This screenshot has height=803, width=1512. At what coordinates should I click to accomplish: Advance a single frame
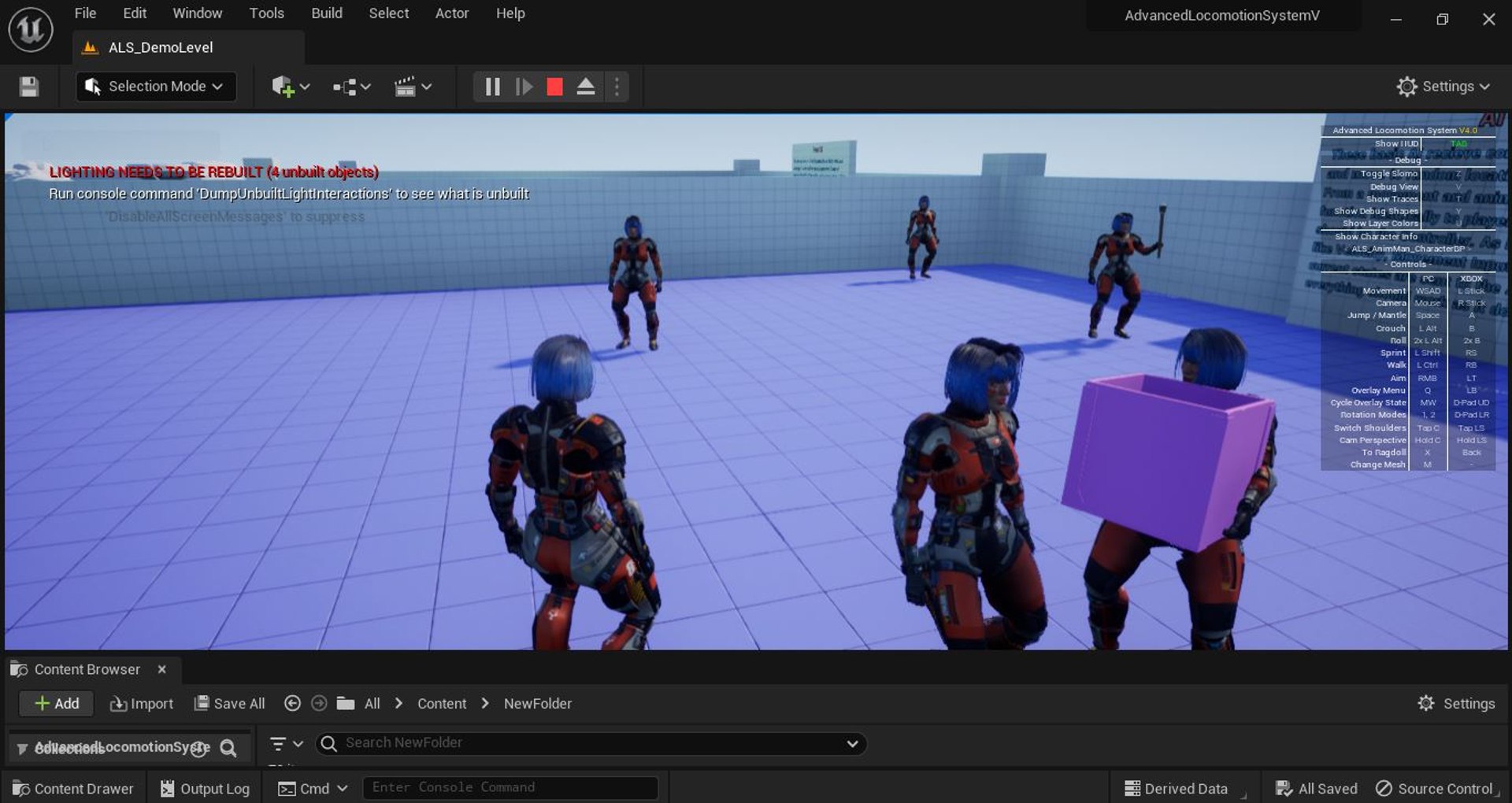(x=524, y=87)
